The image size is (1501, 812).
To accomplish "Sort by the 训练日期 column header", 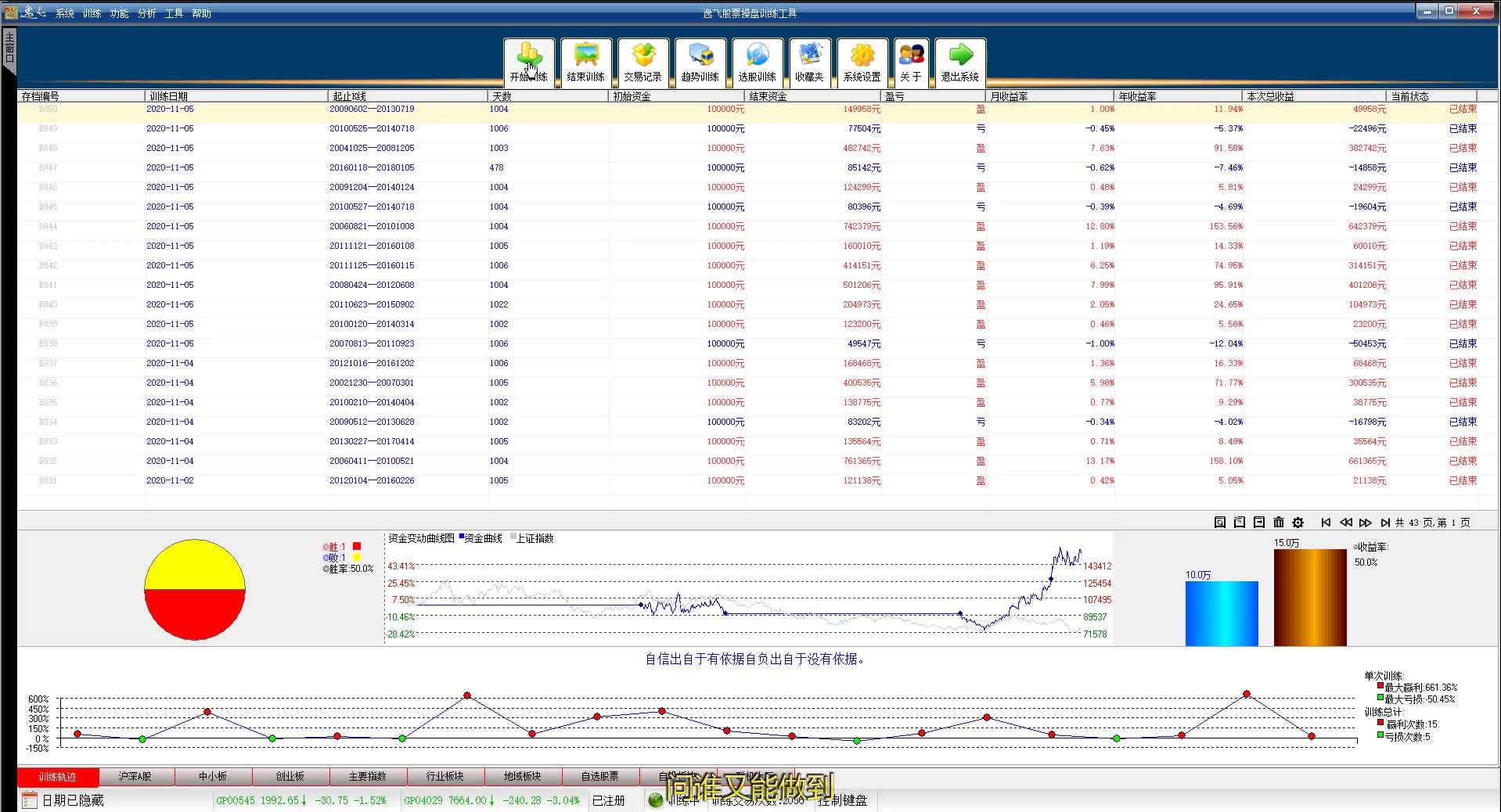I will pyautogui.click(x=236, y=96).
